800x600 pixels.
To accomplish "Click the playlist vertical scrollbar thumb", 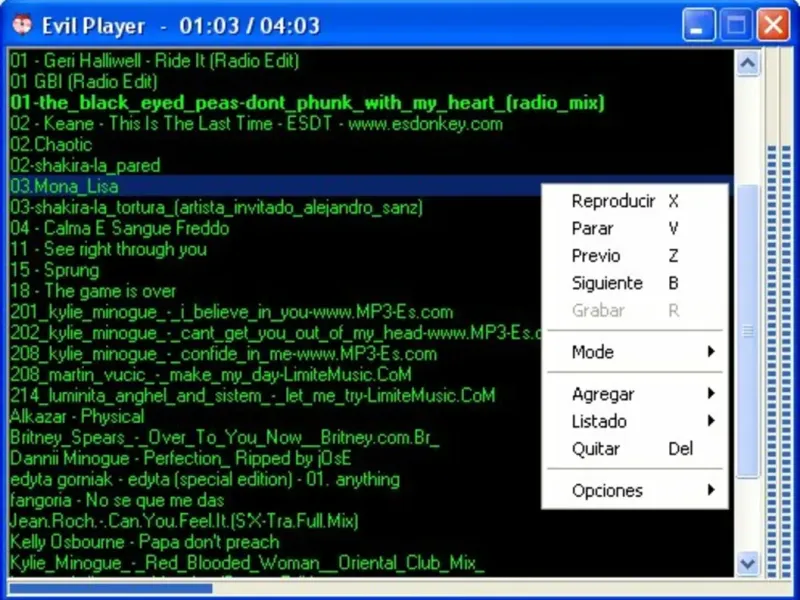I will point(747,332).
